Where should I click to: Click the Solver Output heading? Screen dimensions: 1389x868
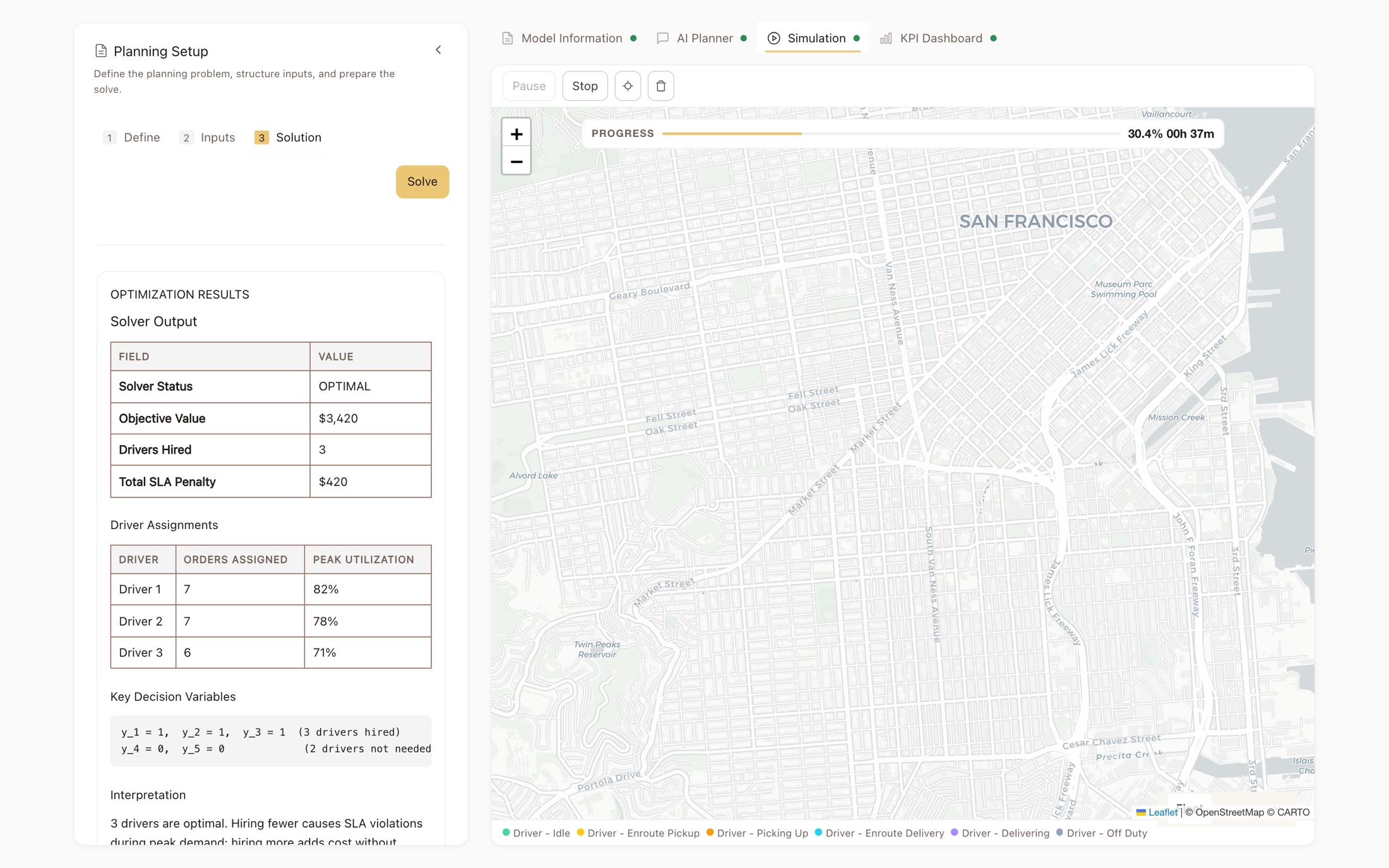tap(153, 321)
